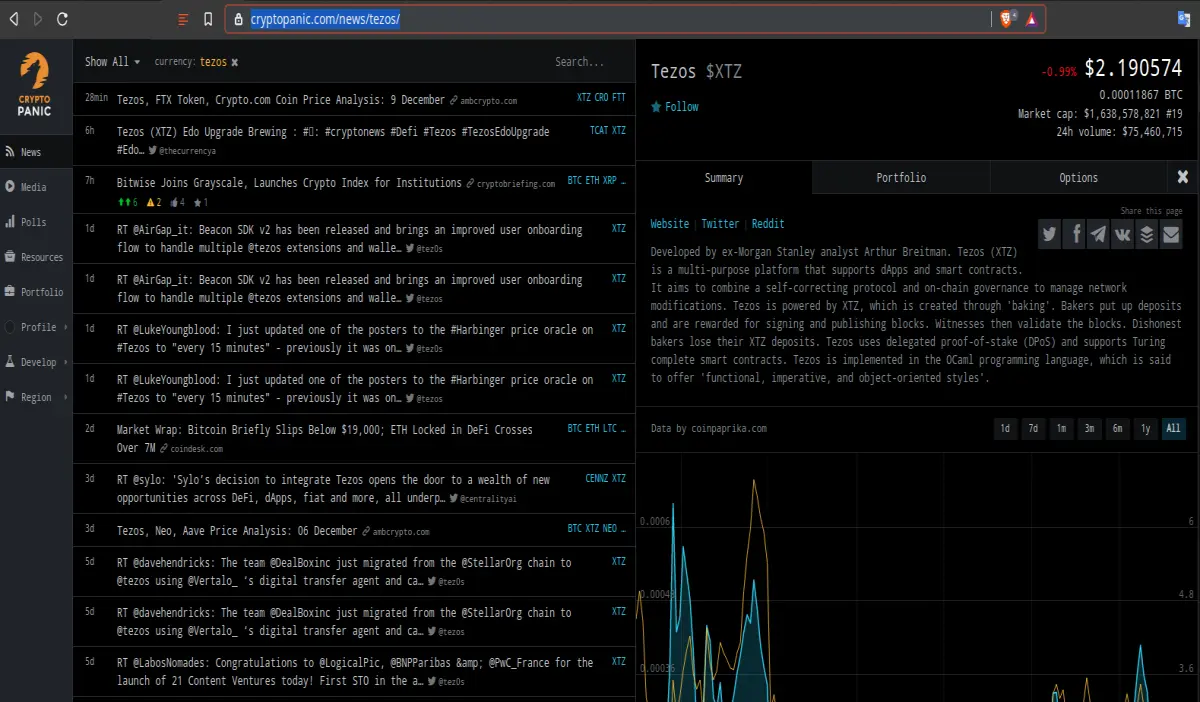Open the Tezos Reddit link
The width and height of the screenshot is (1200, 702).
[x=768, y=224]
